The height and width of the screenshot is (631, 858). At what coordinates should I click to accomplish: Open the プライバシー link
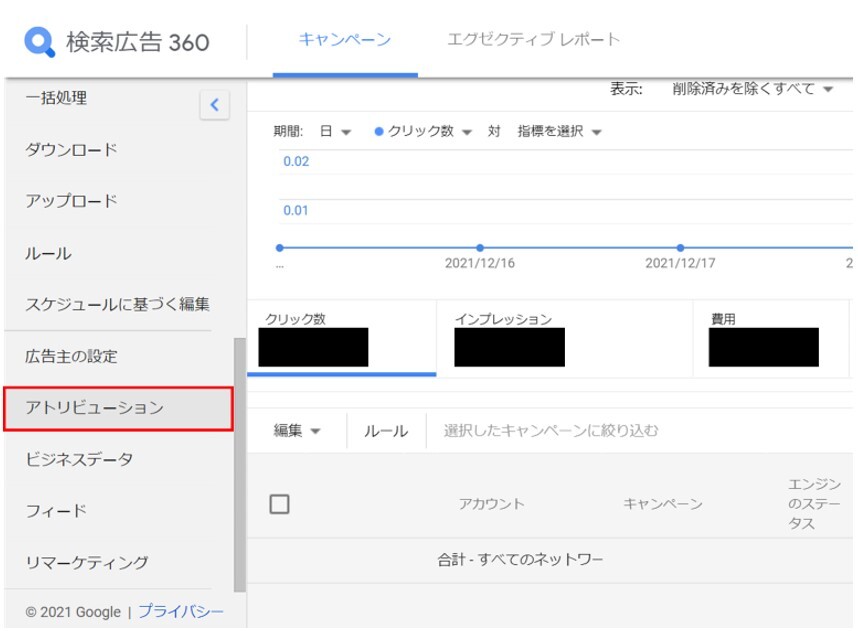tap(180, 611)
